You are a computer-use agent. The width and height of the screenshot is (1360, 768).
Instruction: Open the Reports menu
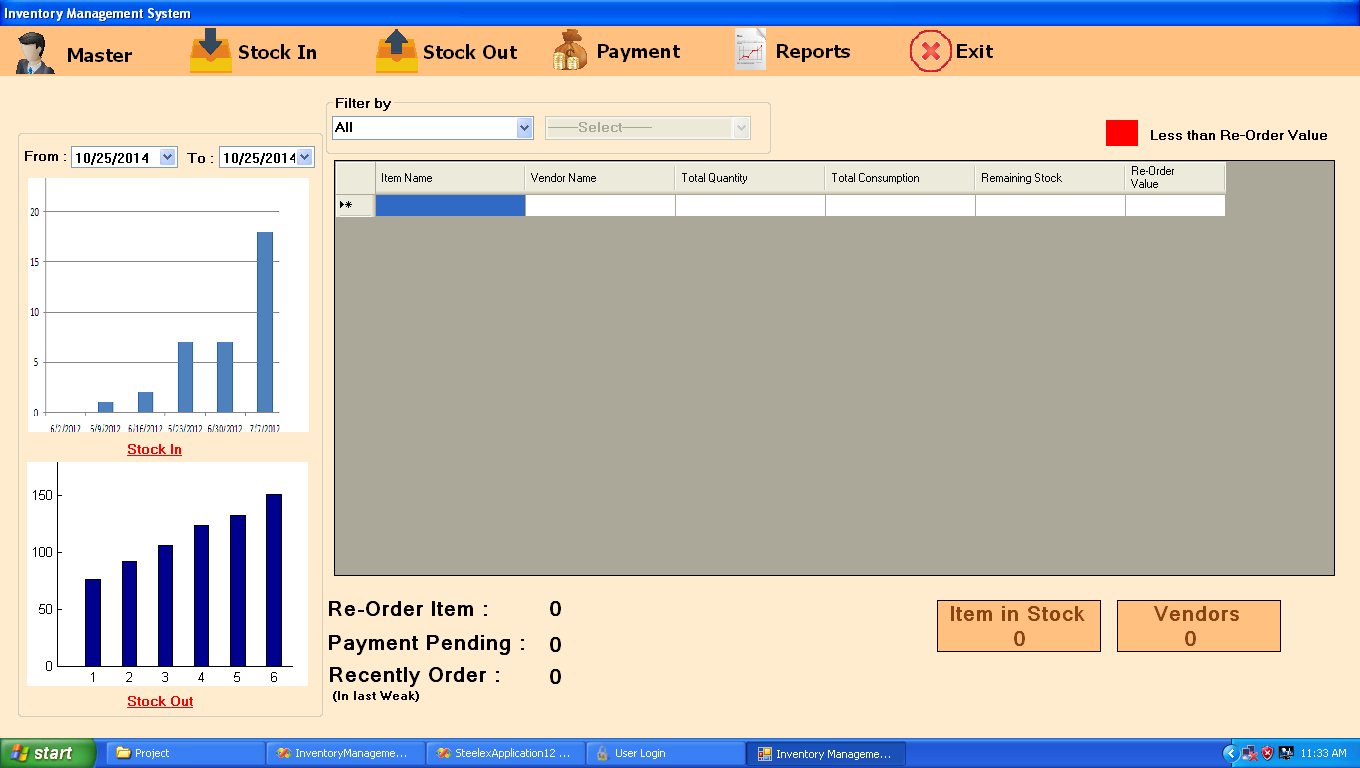pyautogui.click(x=792, y=52)
